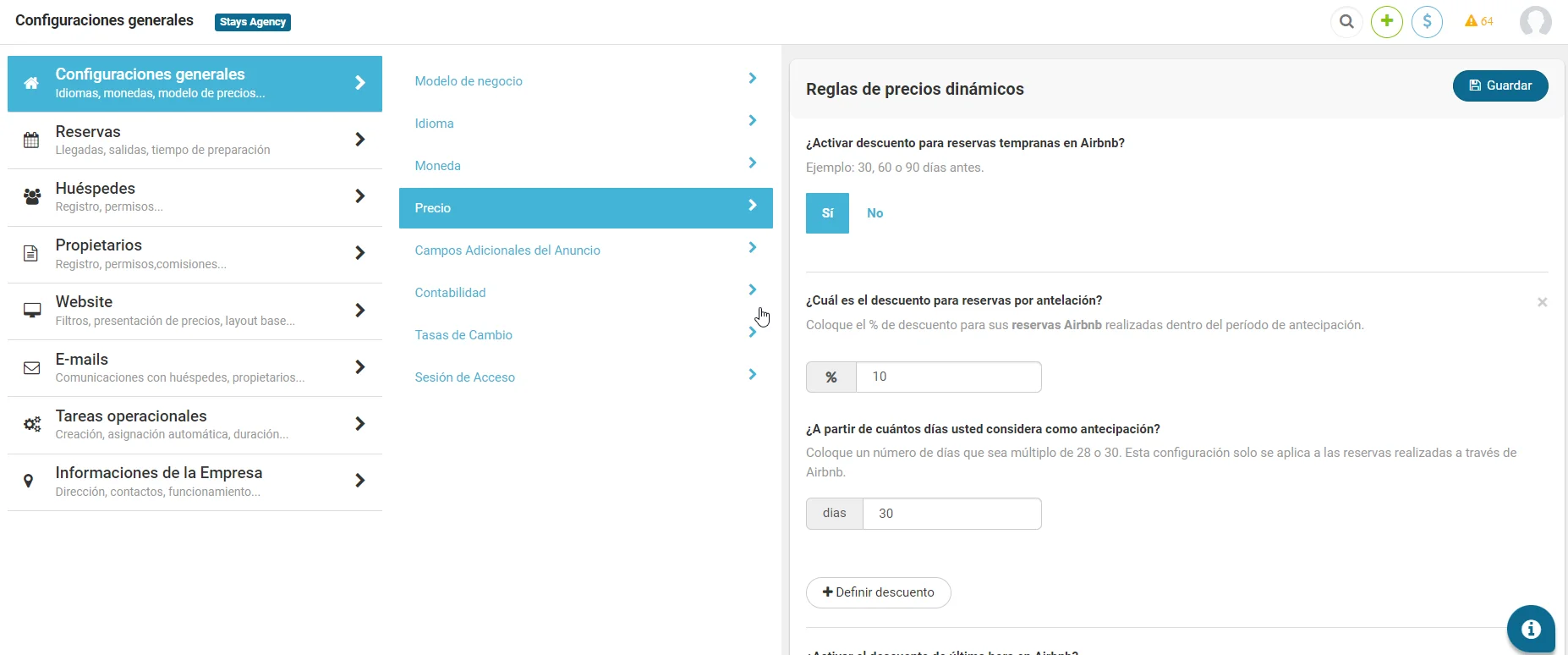Open the Sesión de Acceso item
The image size is (1568, 655).
(x=586, y=377)
